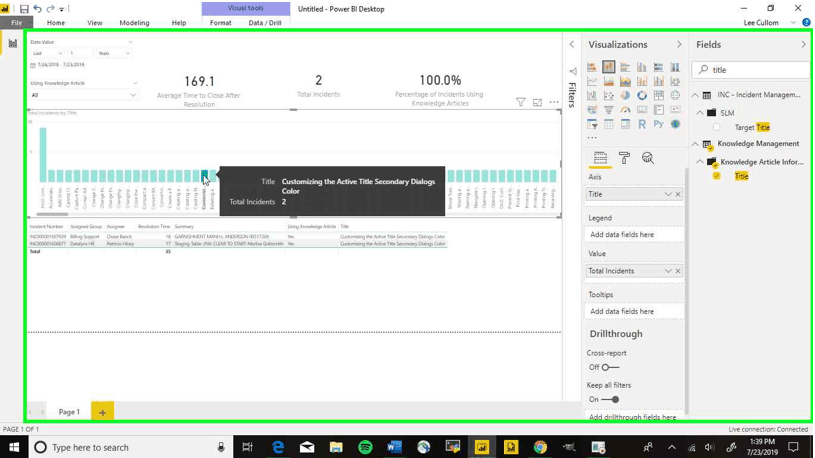Select the map globe visualization
The height and width of the screenshot is (458, 815).
tap(675, 95)
